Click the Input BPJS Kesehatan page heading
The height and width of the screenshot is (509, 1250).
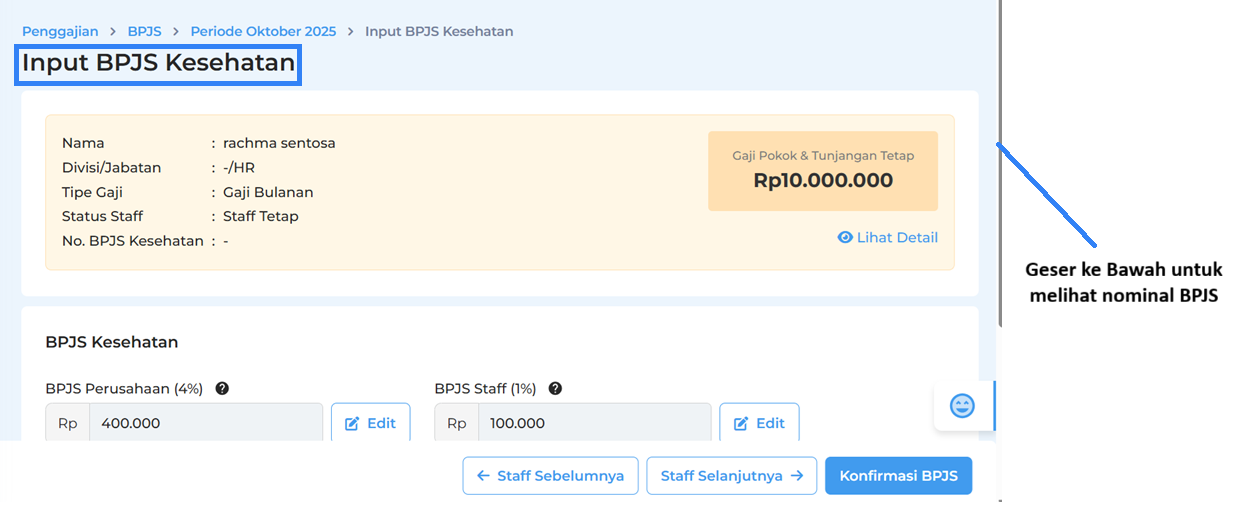point(158,63)
